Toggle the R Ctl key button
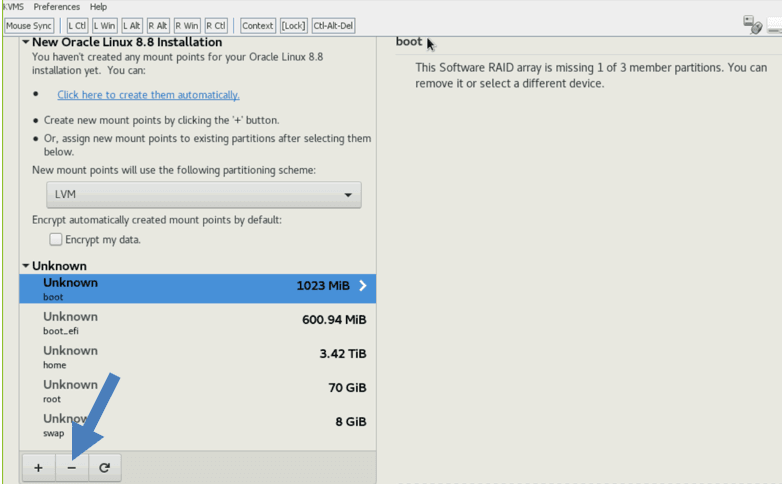The image size is (782, 484). pyautogui.click(x=216, y=26)
